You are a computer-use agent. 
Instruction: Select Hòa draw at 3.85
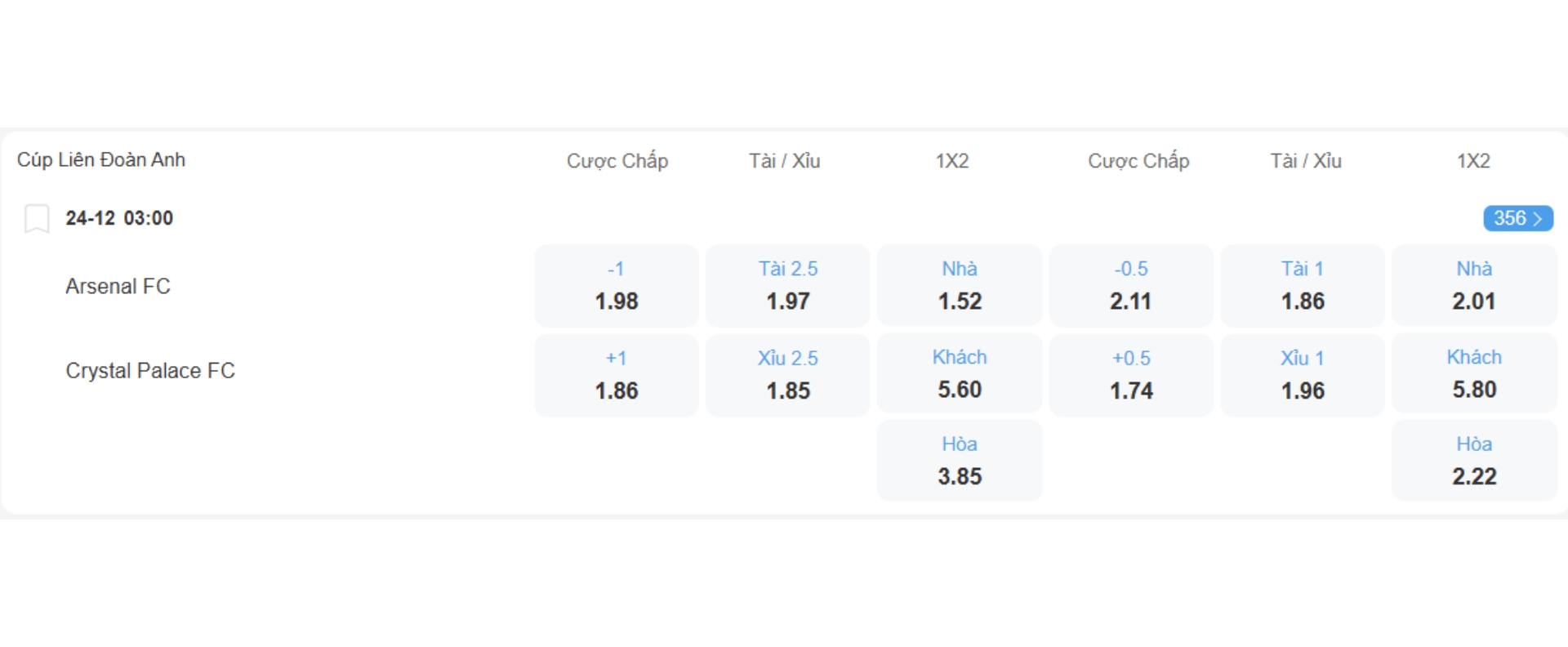tap(960, 461)
